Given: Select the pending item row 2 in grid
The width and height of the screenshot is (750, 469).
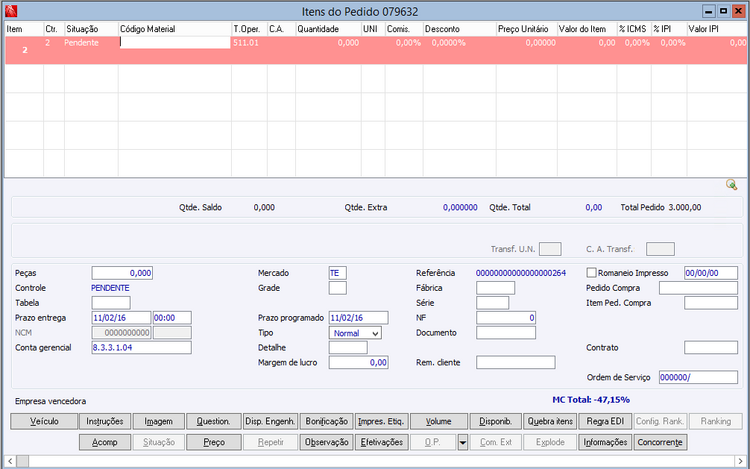Looking at the screenshot, I should [x=375, y=50].
